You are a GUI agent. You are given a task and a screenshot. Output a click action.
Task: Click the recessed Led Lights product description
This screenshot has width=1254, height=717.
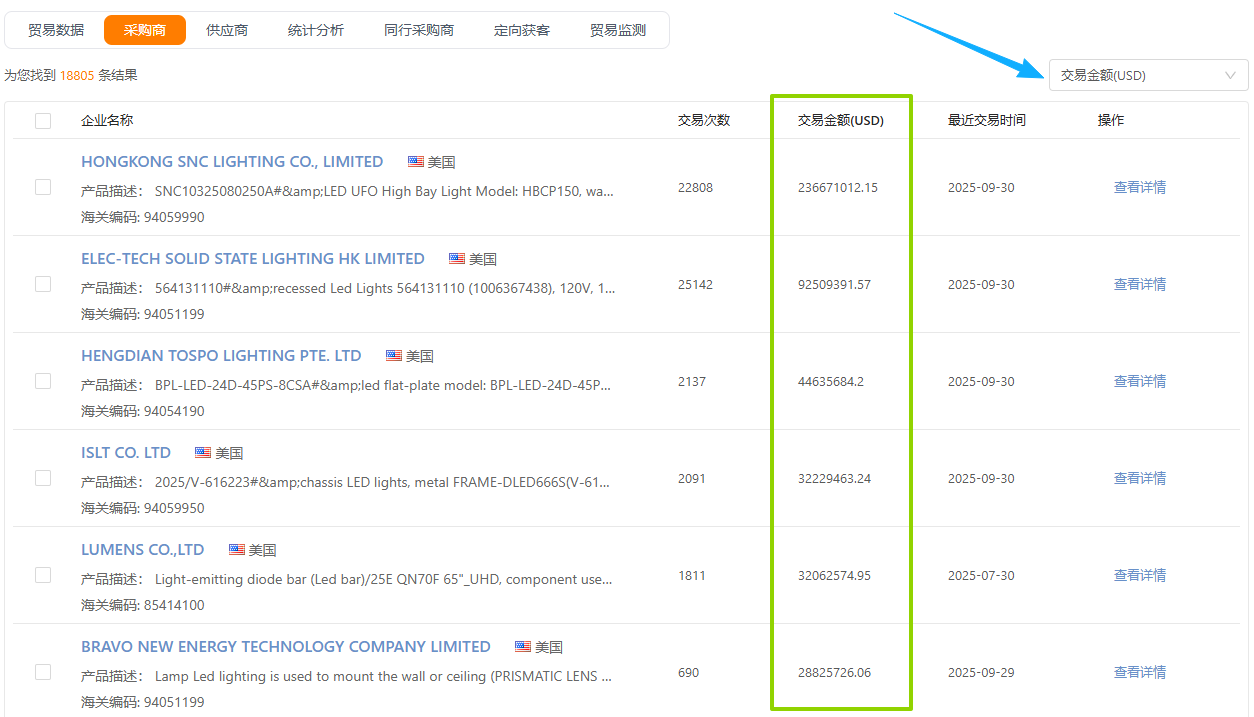(x=385, y=288)
